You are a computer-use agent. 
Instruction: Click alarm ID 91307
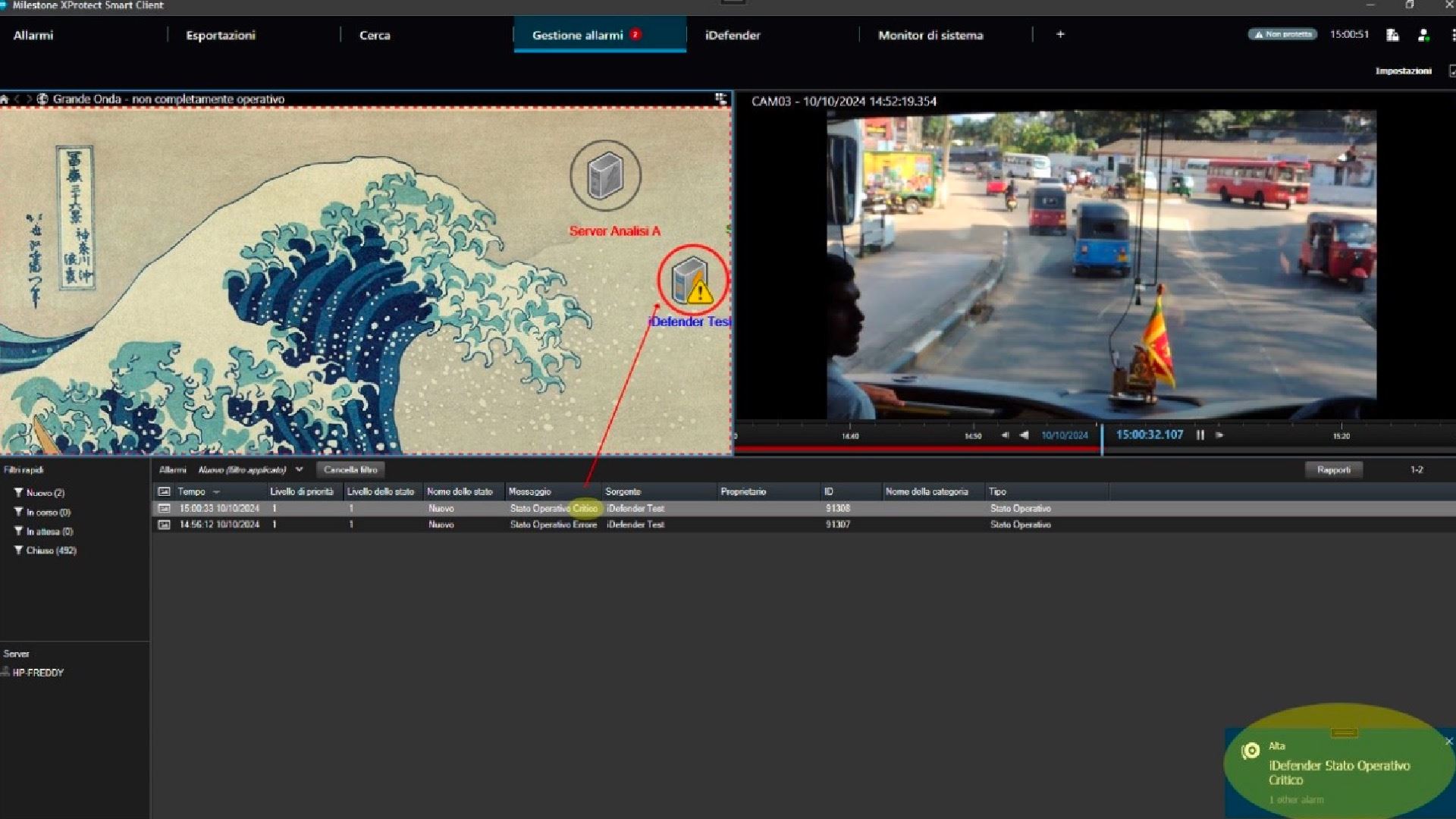[838, 525]
